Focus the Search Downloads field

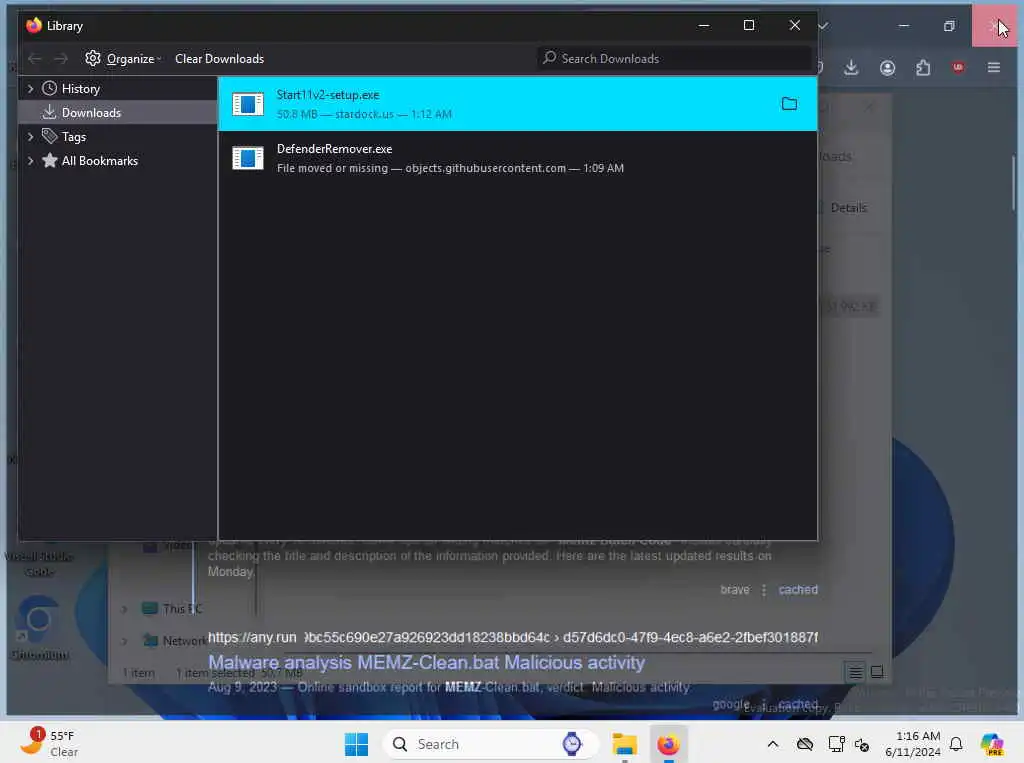(674, 59)
